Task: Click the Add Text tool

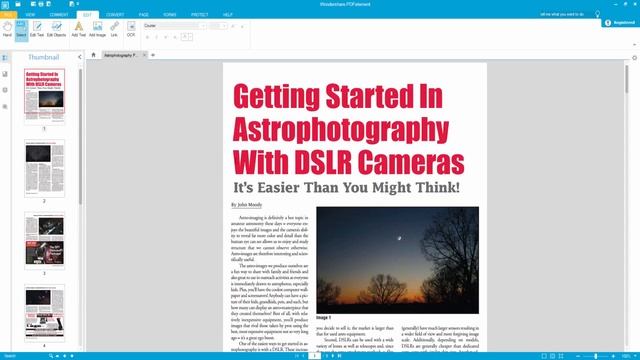Action: (x=78, y=29)
